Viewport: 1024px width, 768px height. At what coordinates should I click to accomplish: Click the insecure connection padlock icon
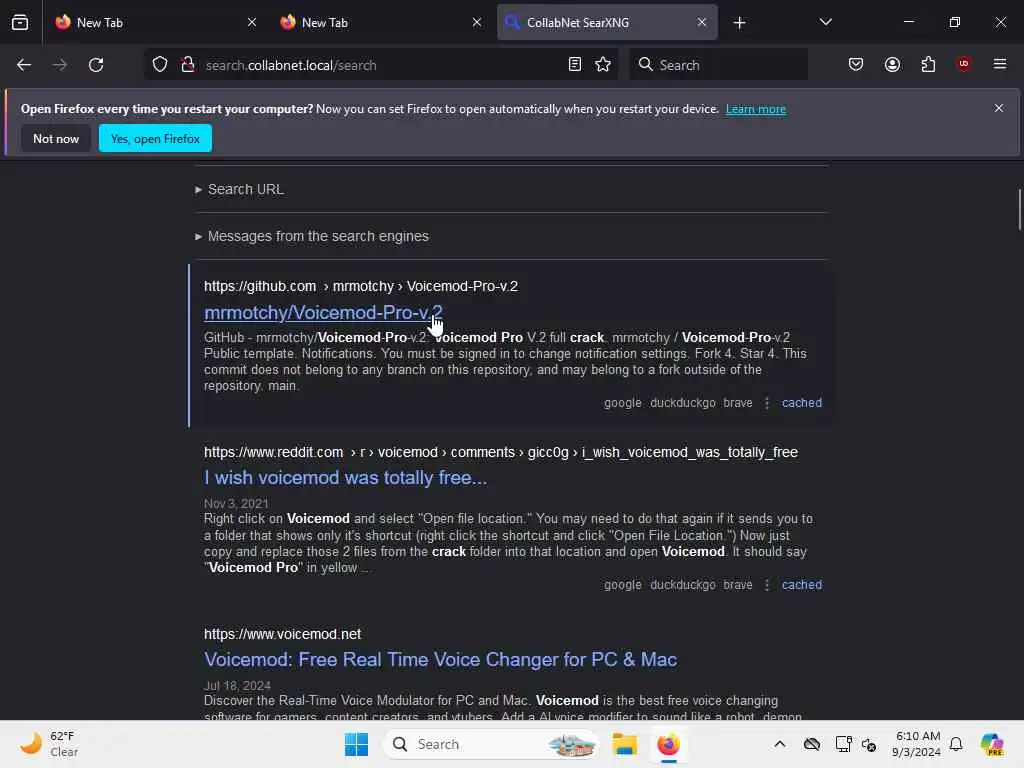click(188, 65)
